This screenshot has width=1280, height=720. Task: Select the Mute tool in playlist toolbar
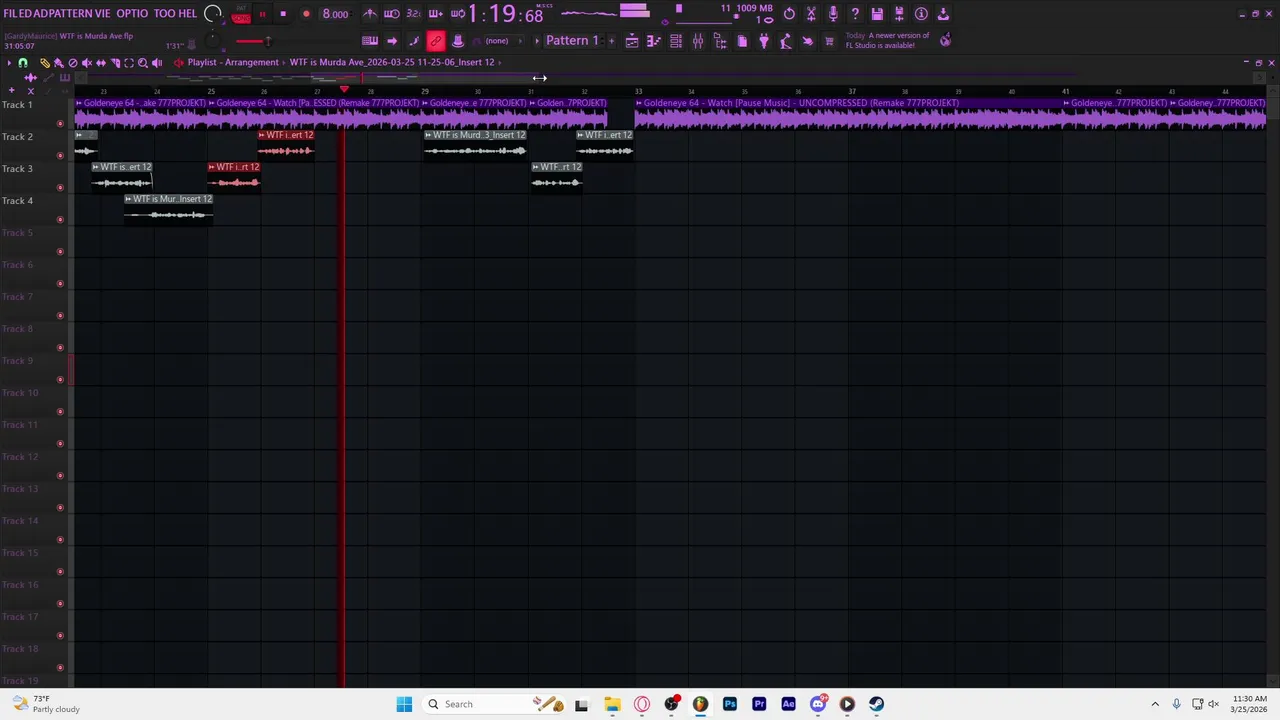(x=87, y=63)
